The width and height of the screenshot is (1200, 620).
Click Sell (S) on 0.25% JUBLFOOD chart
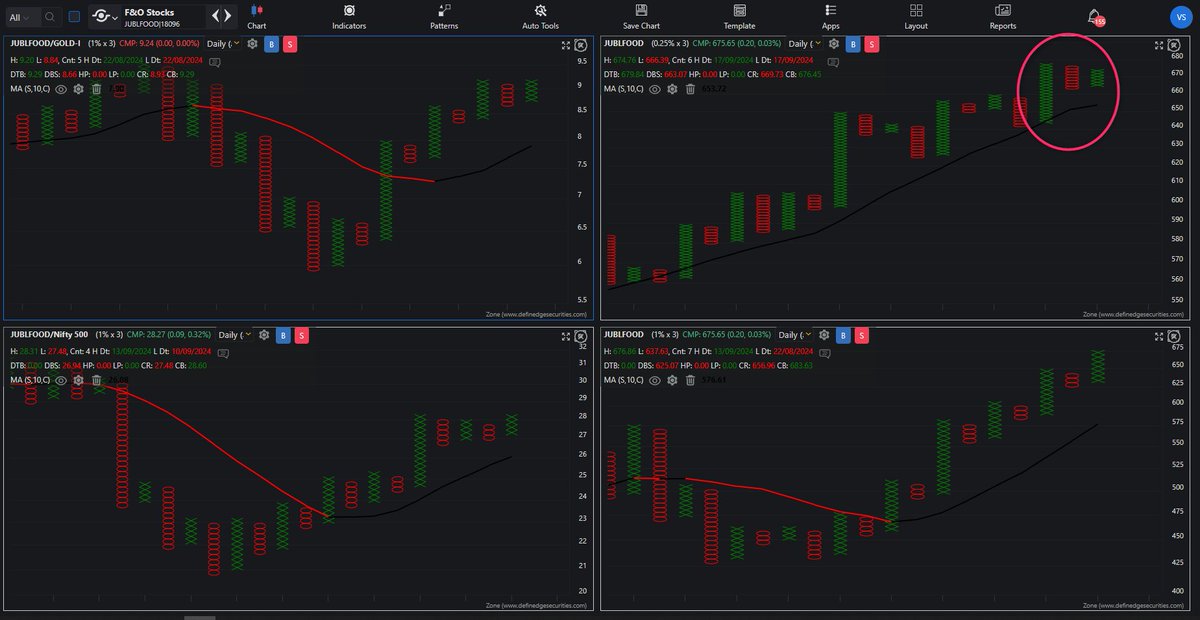point(872,44)
